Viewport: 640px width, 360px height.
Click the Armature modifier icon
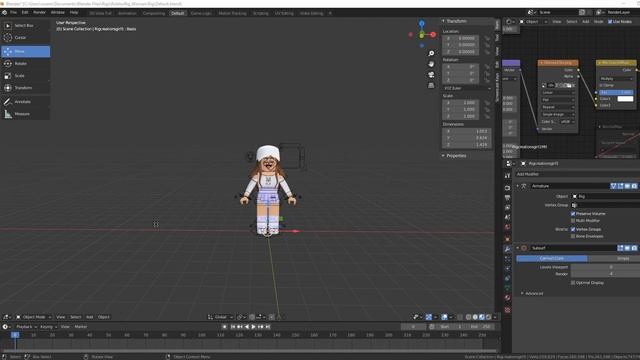click(x=524, y=186)
